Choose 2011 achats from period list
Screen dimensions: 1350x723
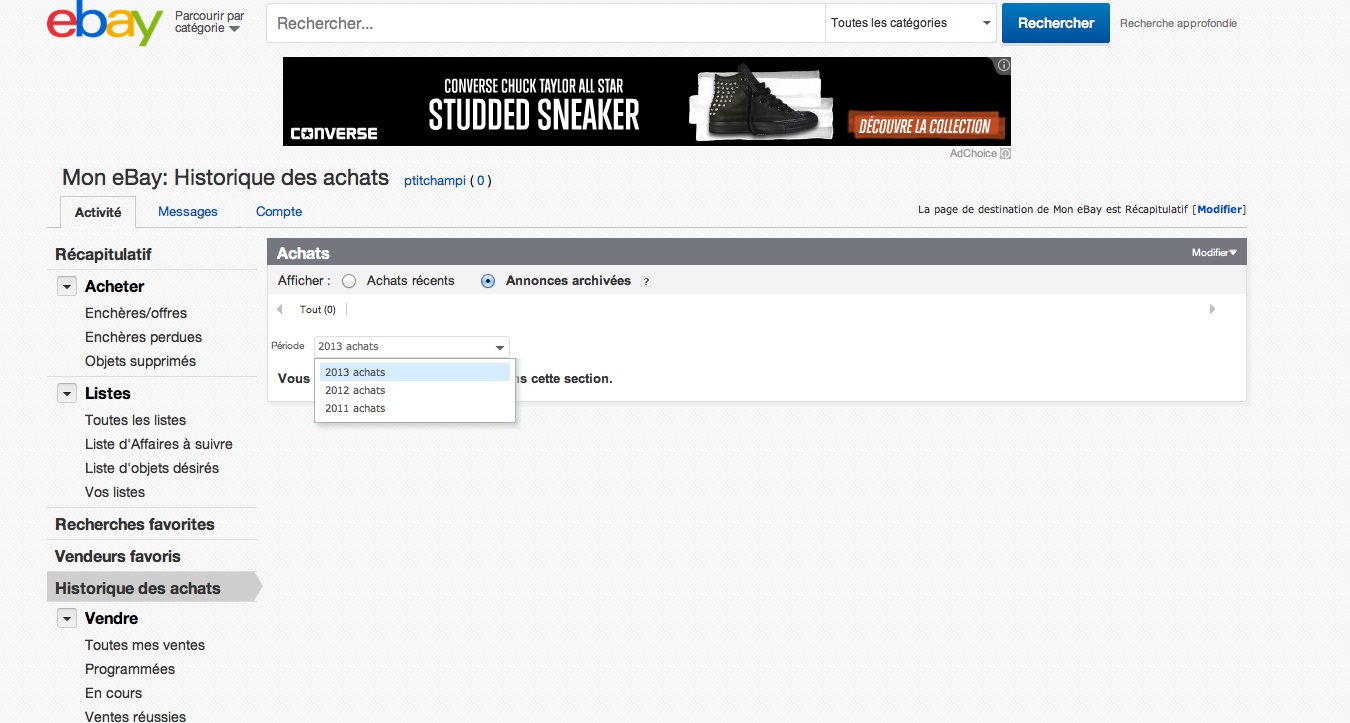coord(355,408)
